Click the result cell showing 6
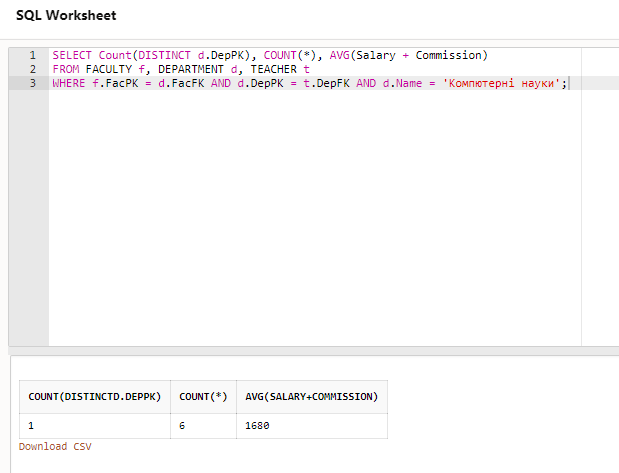 pos(182,426)
